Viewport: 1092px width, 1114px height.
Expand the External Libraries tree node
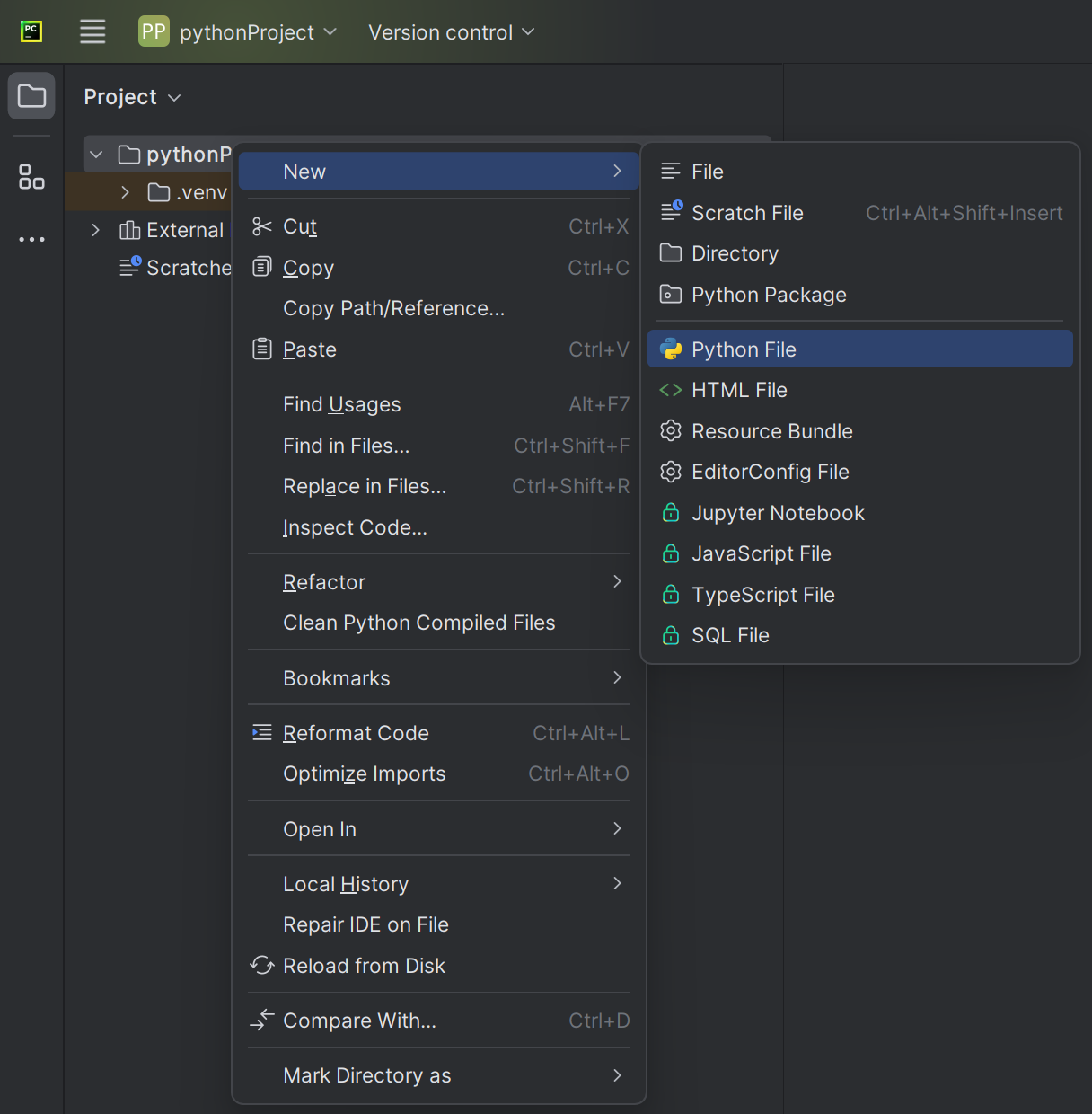tap(96, 230)
